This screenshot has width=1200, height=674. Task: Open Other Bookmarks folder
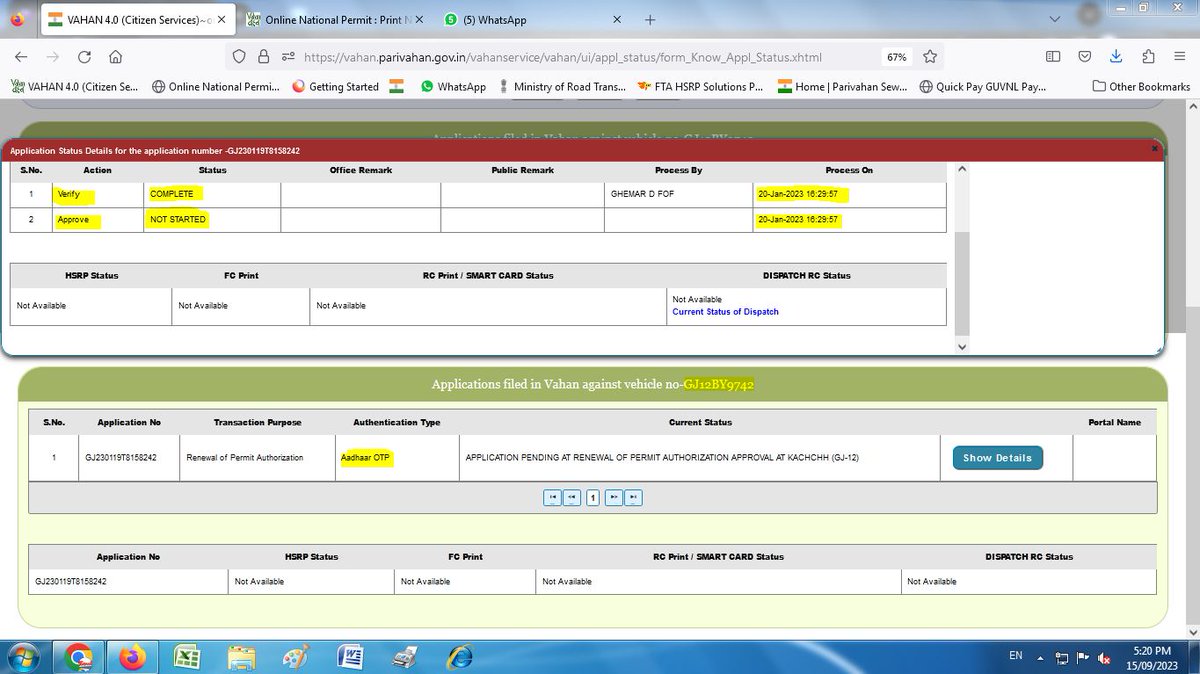pos(1141,87)
